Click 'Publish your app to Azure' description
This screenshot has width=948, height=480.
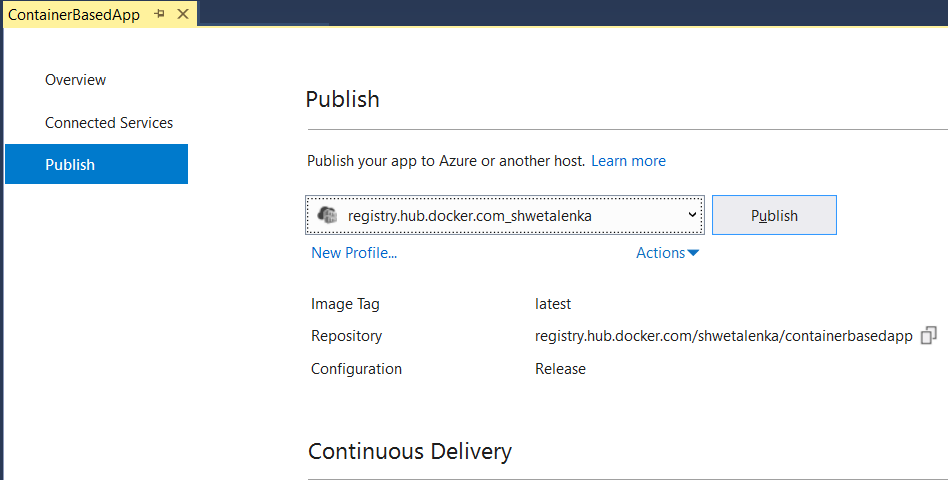click(x=446, y=161)
